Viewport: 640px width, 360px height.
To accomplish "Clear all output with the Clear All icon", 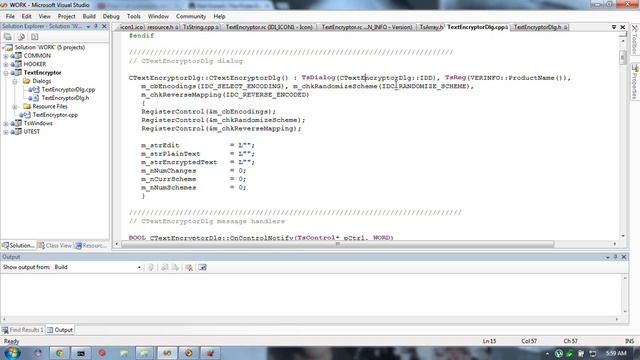I will click(189, 267).
